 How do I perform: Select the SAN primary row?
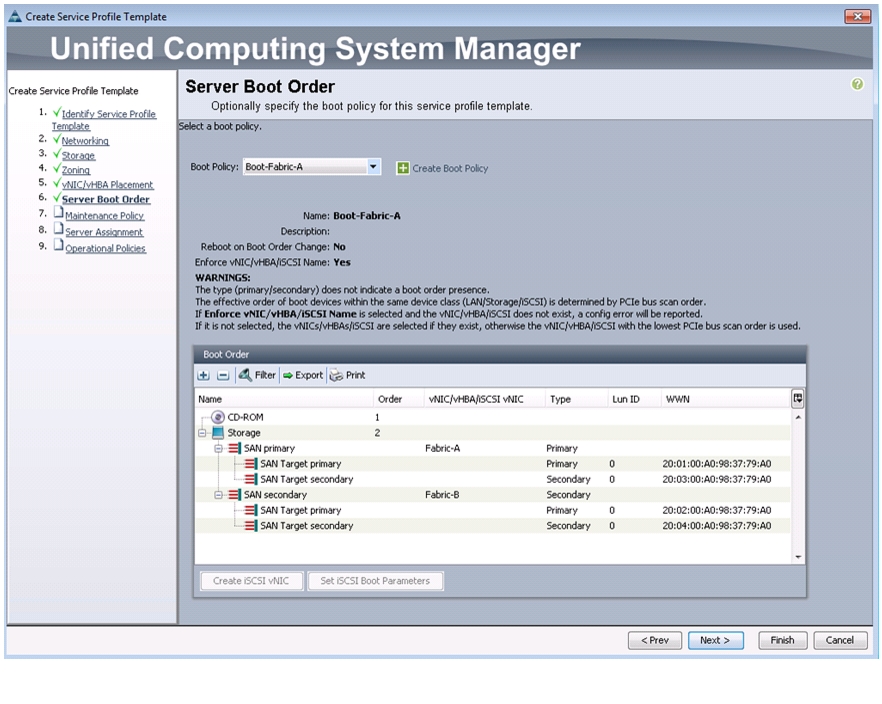point(492,448)
